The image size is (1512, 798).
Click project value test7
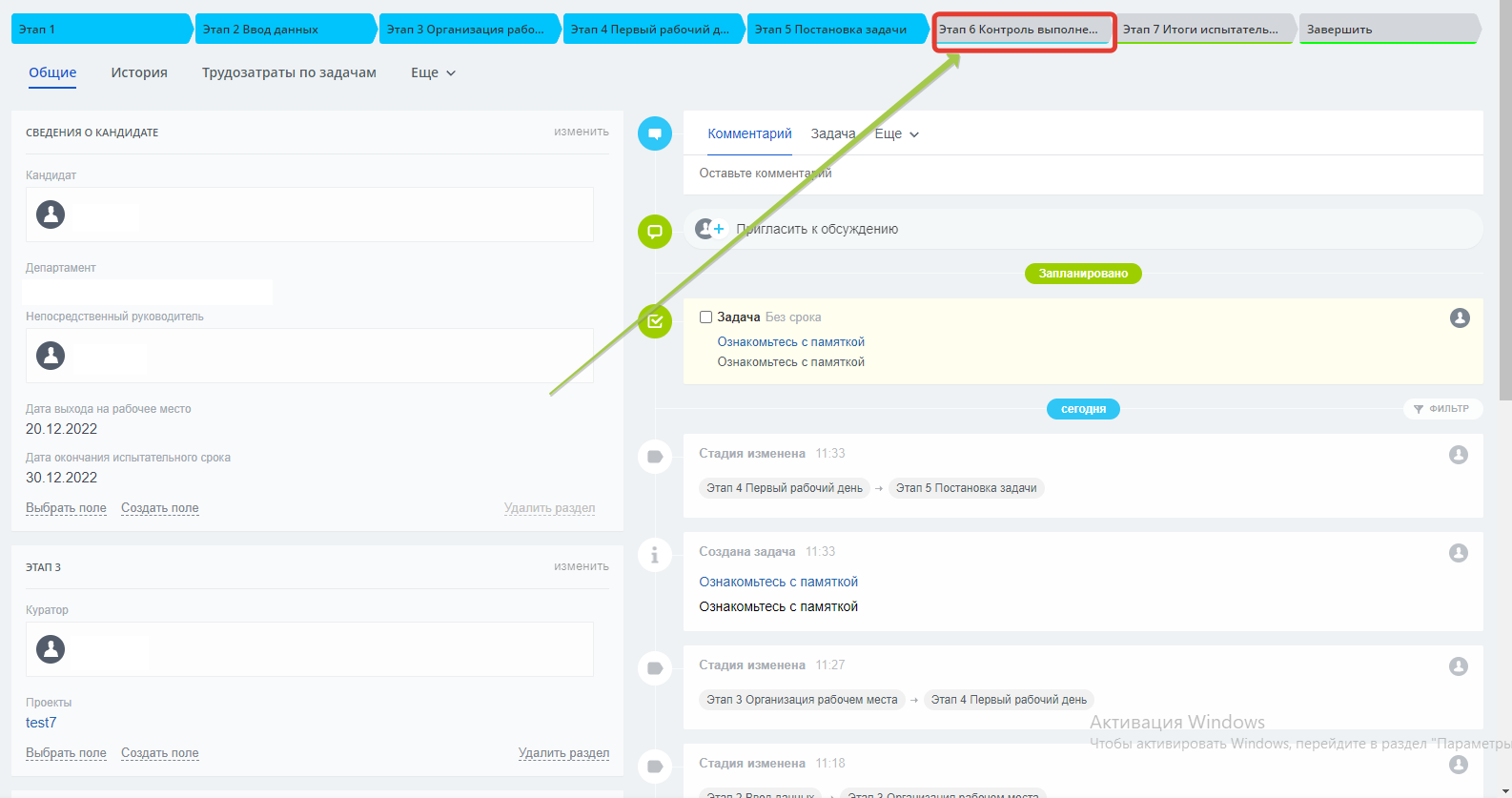41,723
